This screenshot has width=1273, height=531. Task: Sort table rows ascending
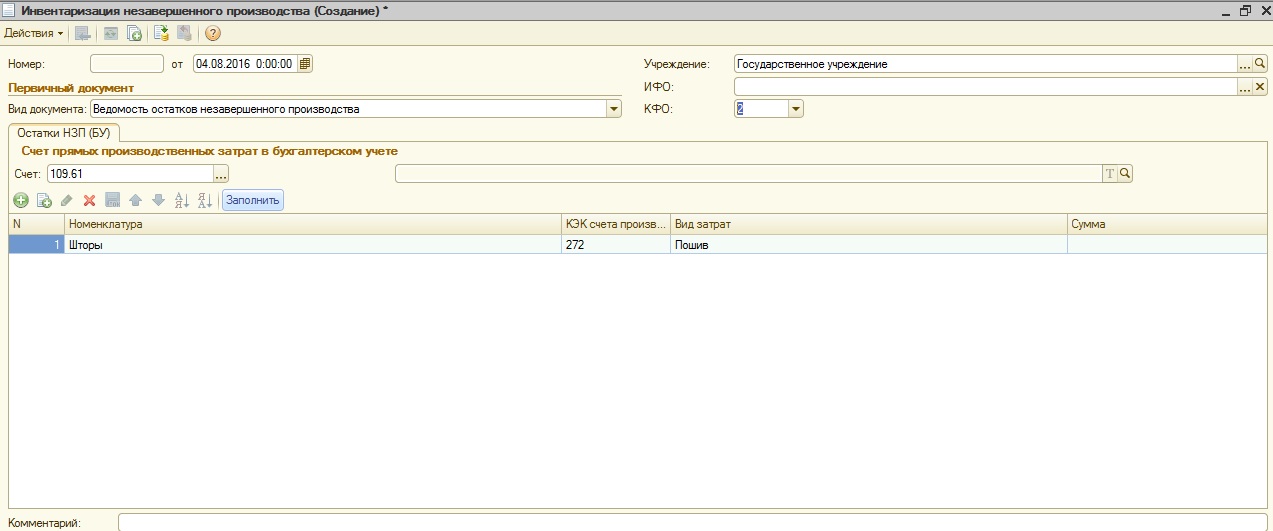tap(181, 201)
